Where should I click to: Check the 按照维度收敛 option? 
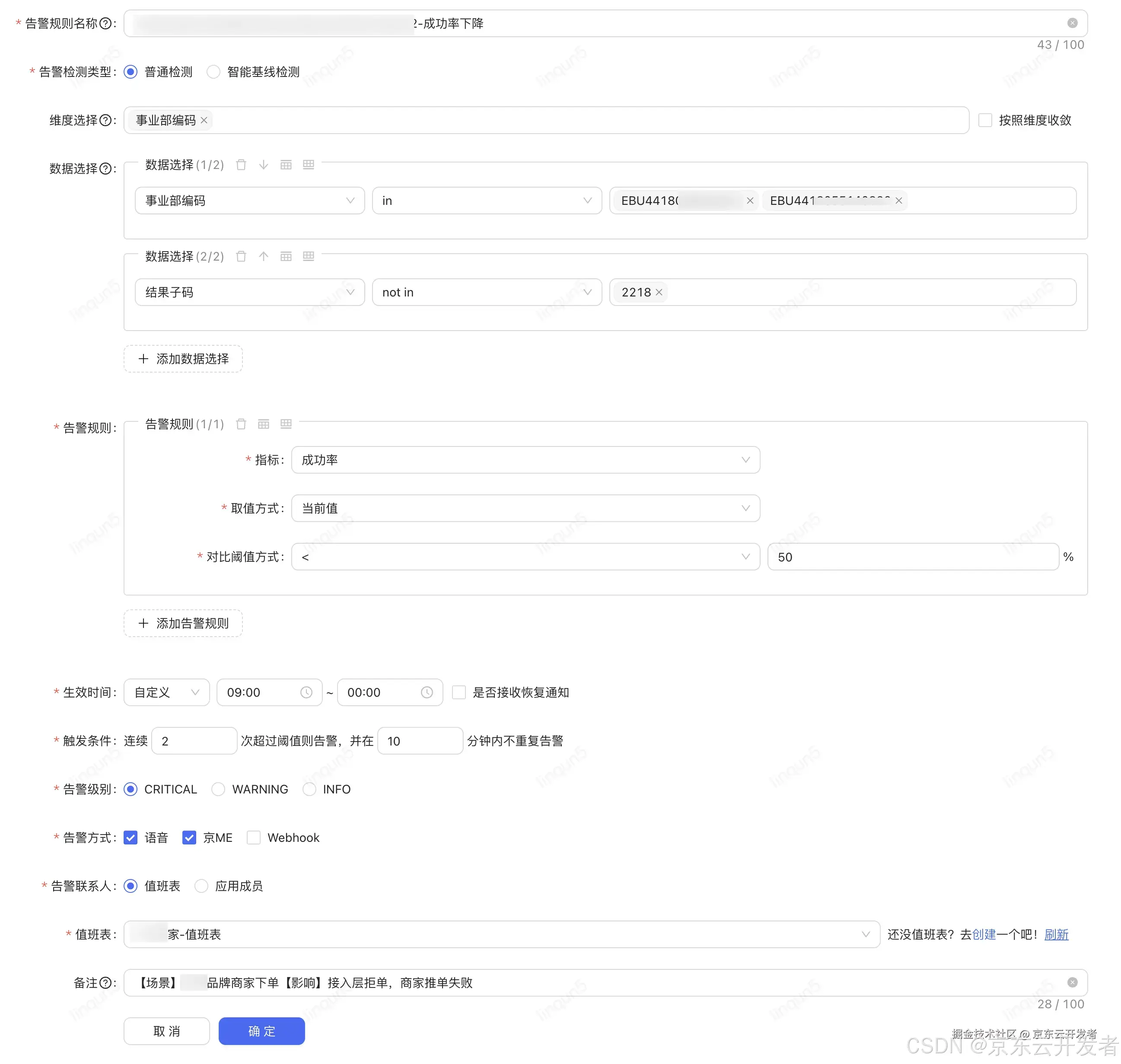(985, 120)
